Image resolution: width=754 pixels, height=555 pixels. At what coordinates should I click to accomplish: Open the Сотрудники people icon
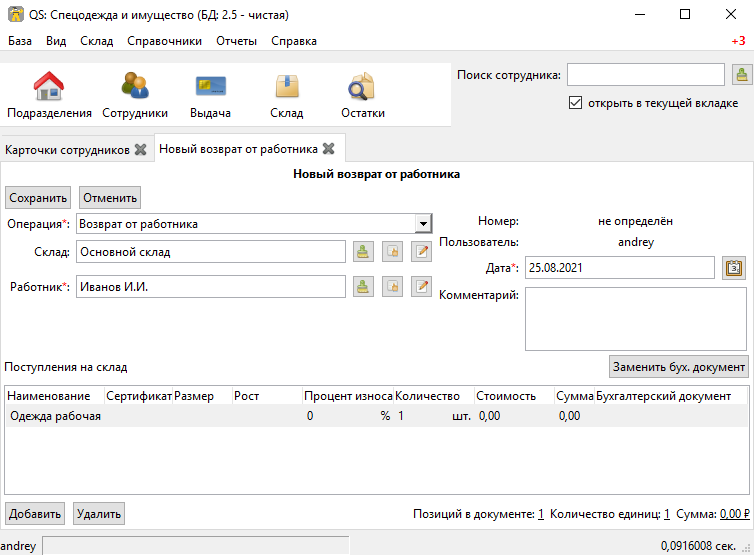coord(135,86)
